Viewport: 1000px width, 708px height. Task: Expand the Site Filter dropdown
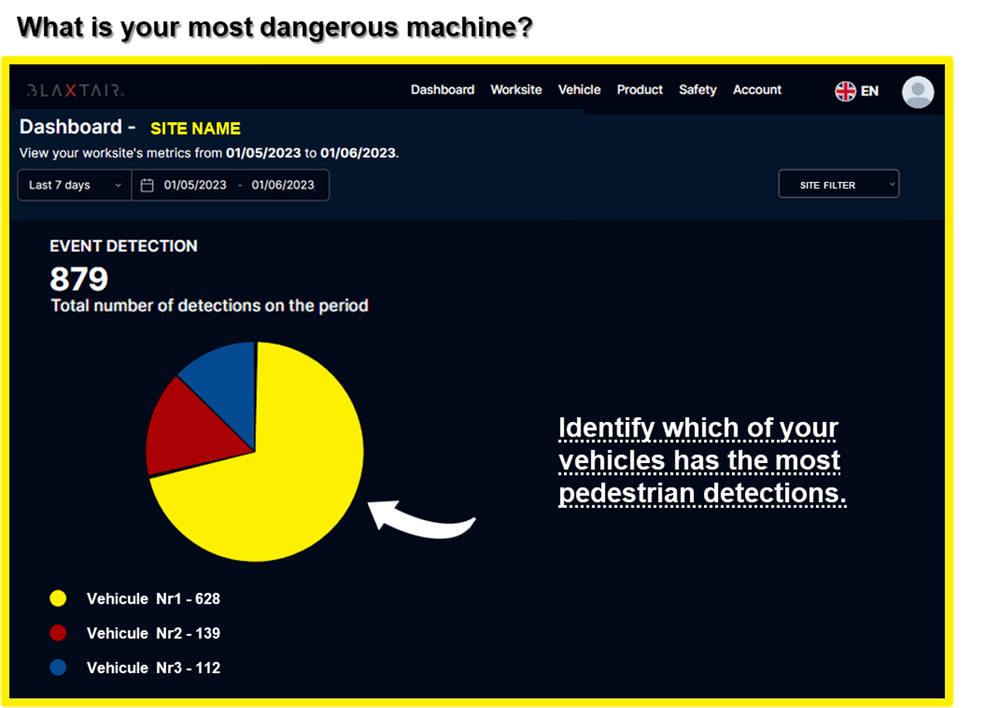[x=838, y=185]
